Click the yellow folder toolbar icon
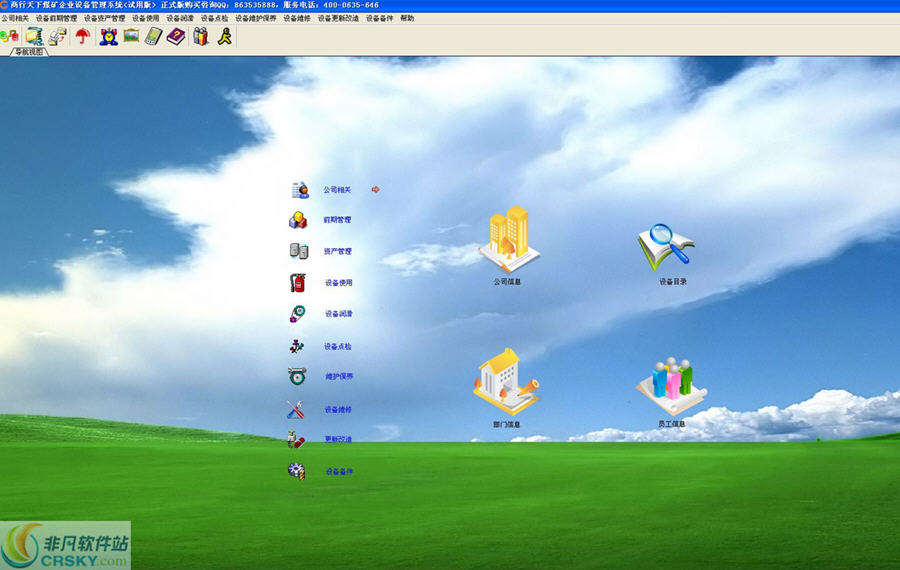 click(34, 37)
